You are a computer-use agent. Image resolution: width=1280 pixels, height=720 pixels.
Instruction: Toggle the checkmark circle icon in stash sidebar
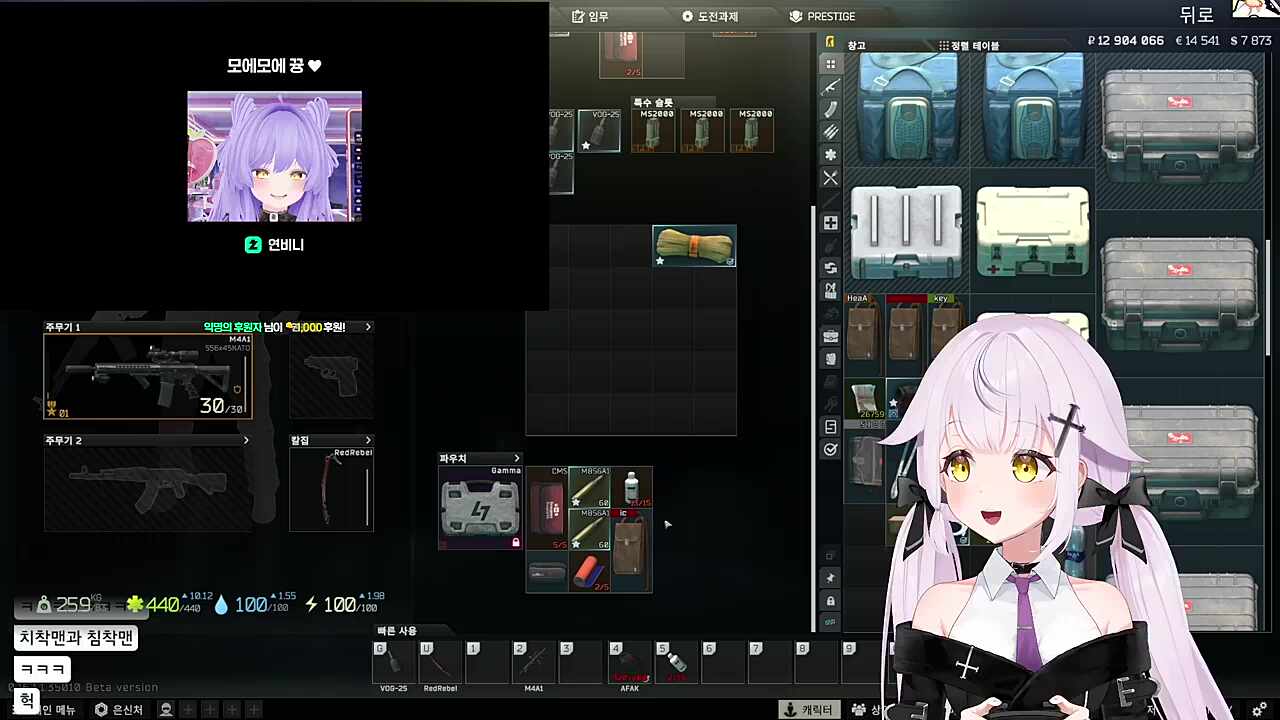pyautogui.click(x=830, y=450)
